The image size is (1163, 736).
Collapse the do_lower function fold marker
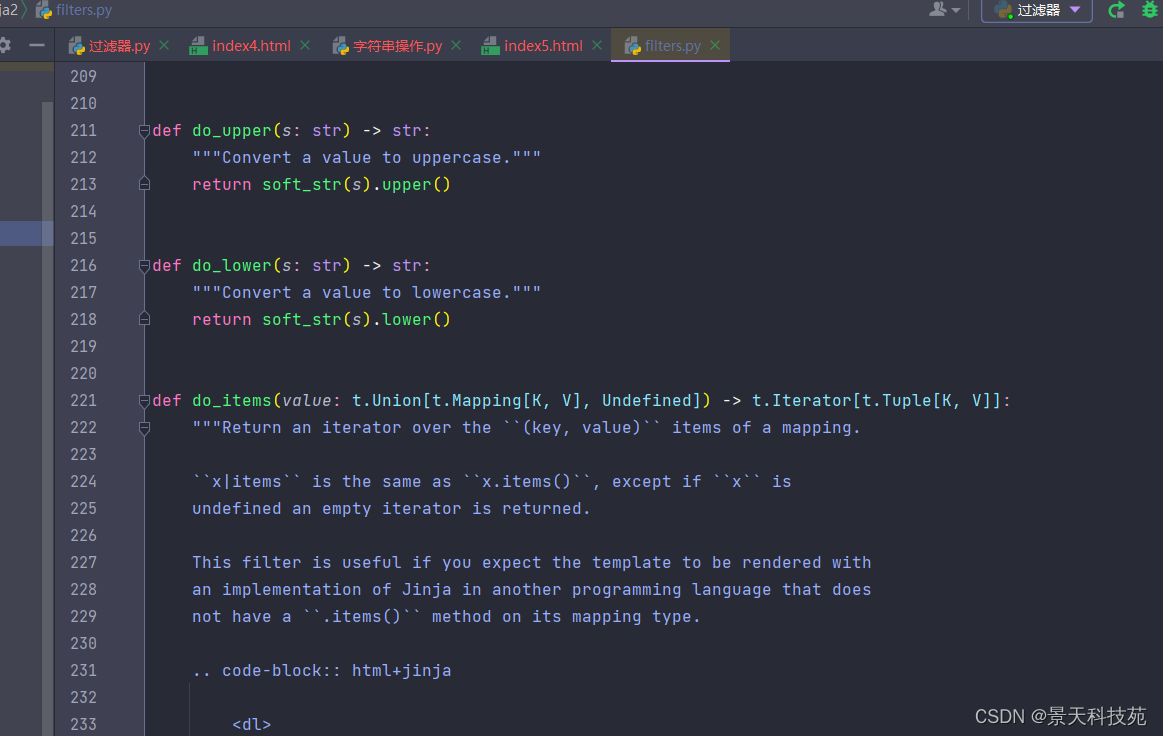coord(145,266)
